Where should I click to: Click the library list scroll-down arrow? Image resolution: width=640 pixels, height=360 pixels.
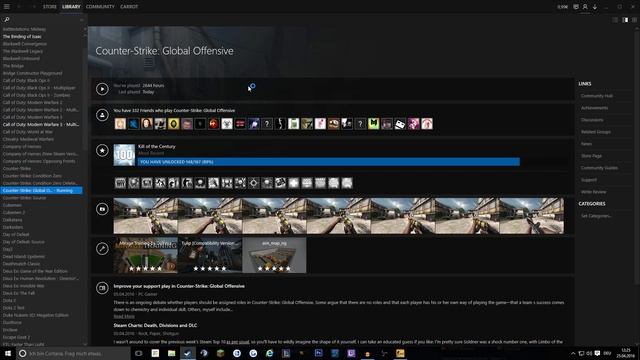(x=85, y=344)
